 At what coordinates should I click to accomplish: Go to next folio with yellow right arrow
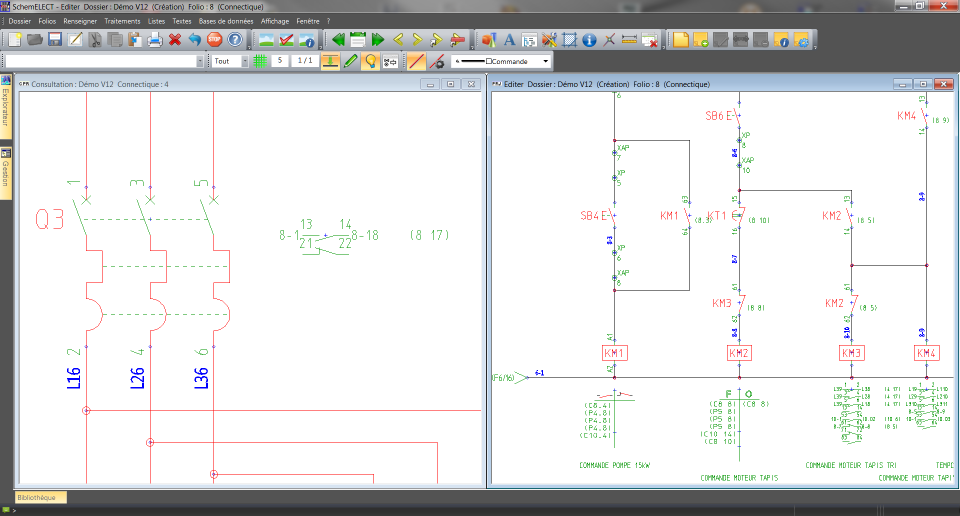click(418, 40)
